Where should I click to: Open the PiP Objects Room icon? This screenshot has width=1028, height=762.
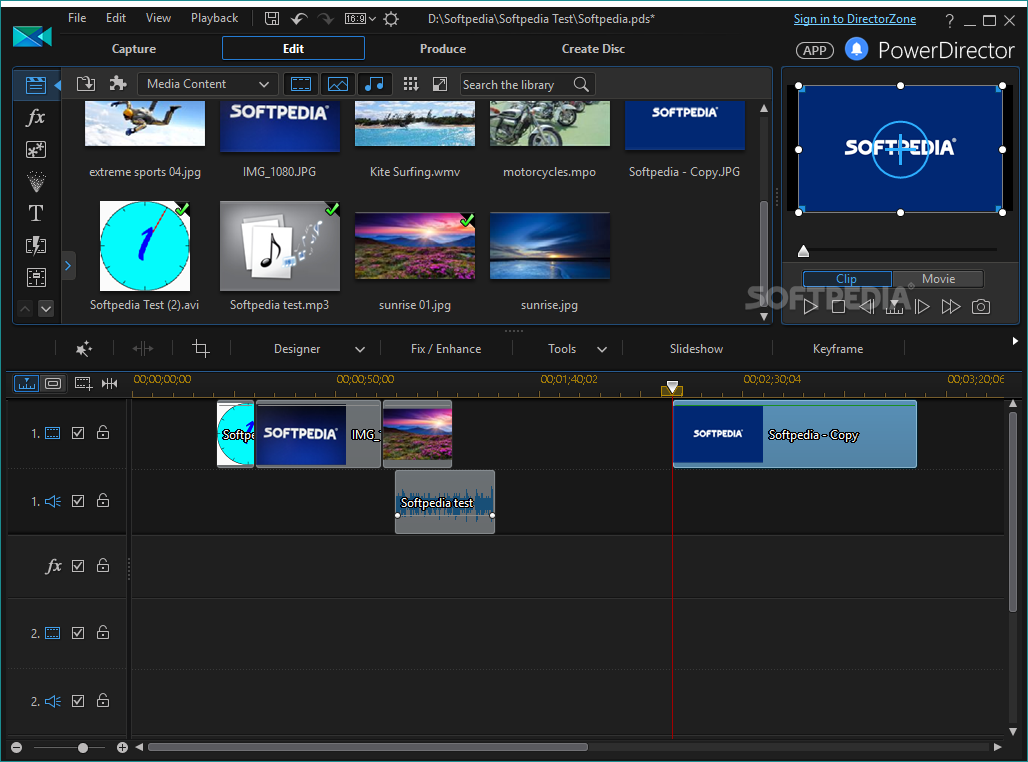click(x=35, y=150)
